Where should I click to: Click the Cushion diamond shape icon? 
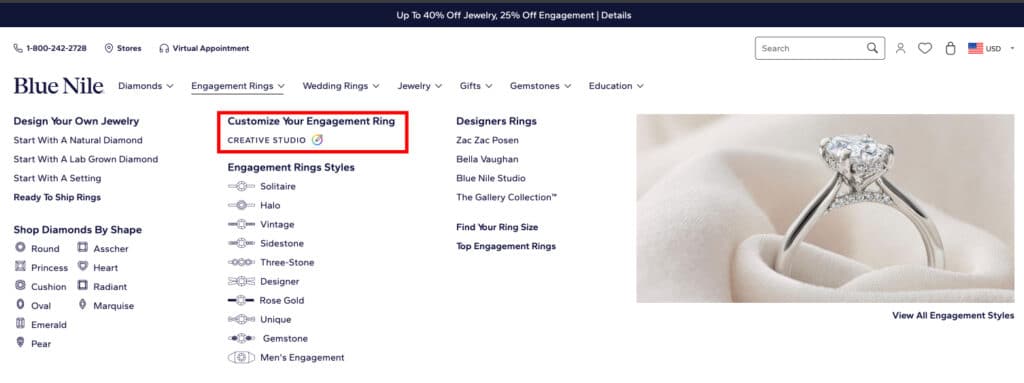point(20,286)
